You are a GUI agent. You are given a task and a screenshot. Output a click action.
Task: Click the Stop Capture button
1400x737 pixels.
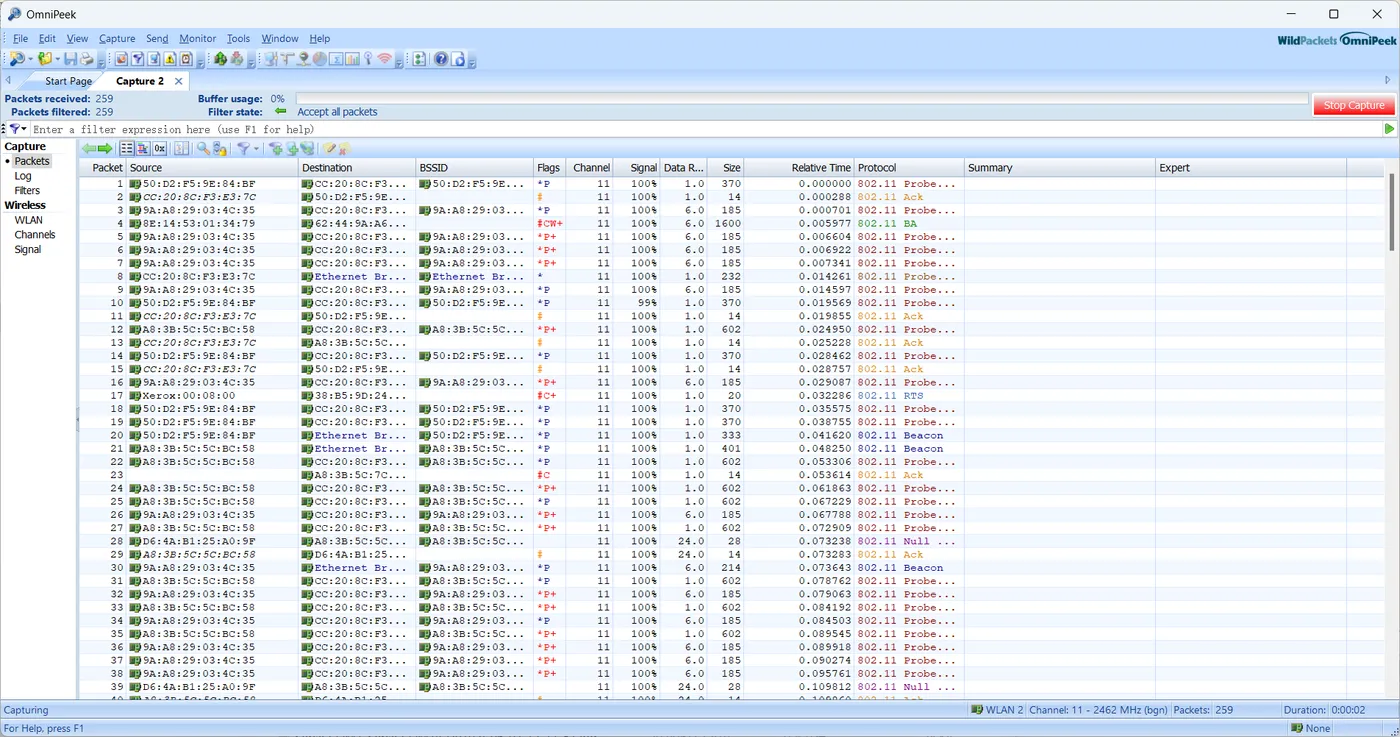[x=1354, y=105]
